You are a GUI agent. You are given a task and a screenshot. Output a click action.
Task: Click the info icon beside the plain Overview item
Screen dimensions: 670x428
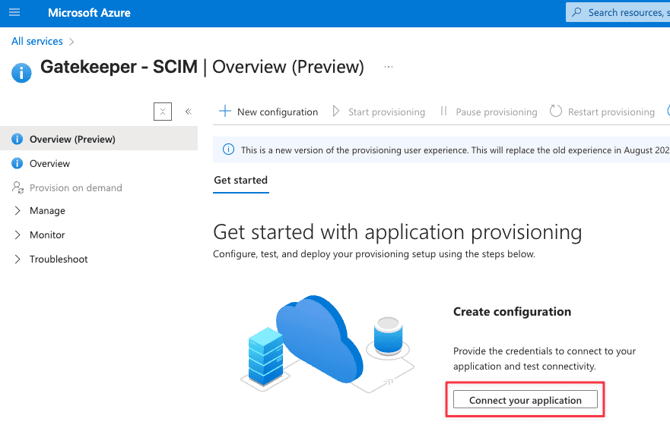coord(17,163)
